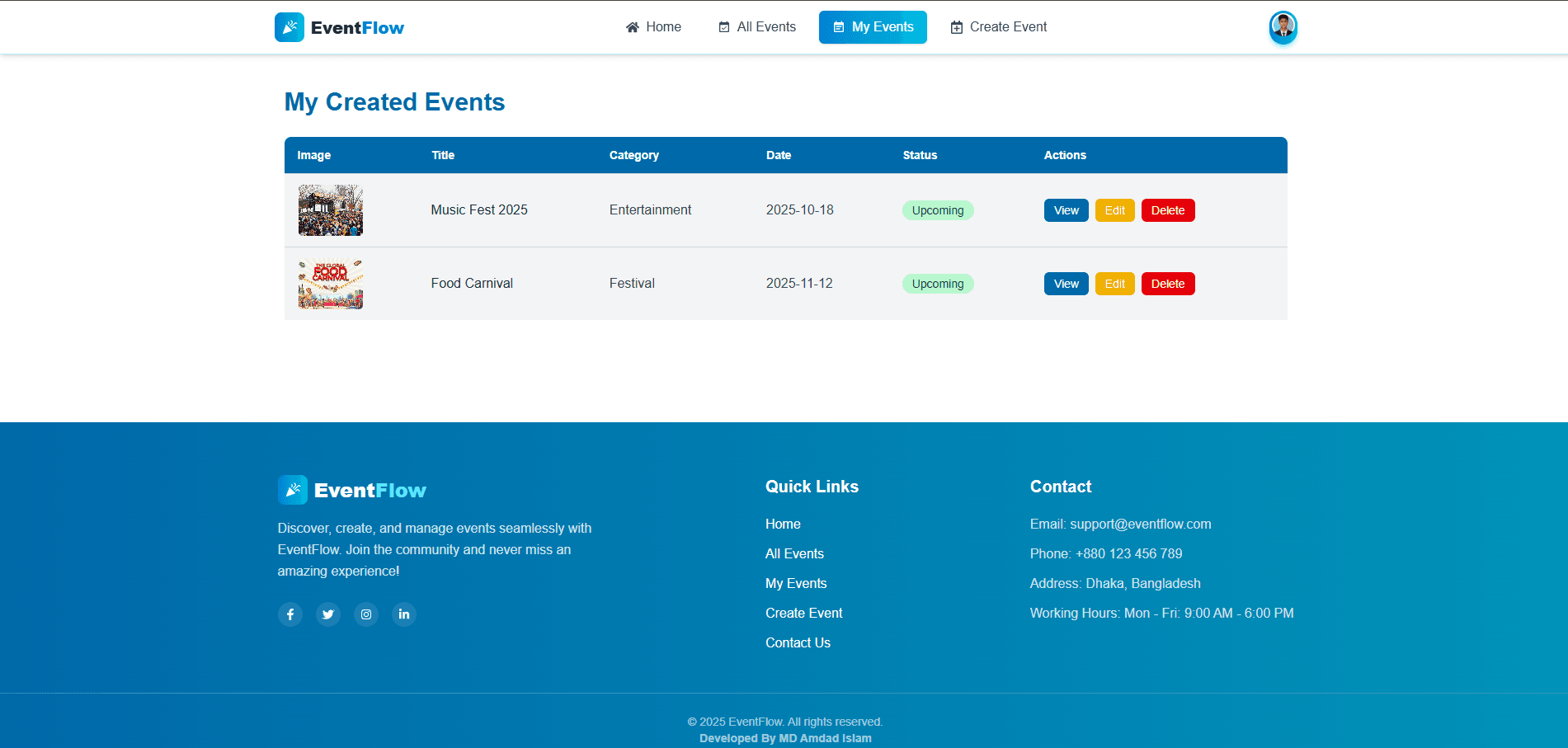The image size is (1568, 748).
Task: Follow the footer All Events quick link
Action: click(794, 553)
